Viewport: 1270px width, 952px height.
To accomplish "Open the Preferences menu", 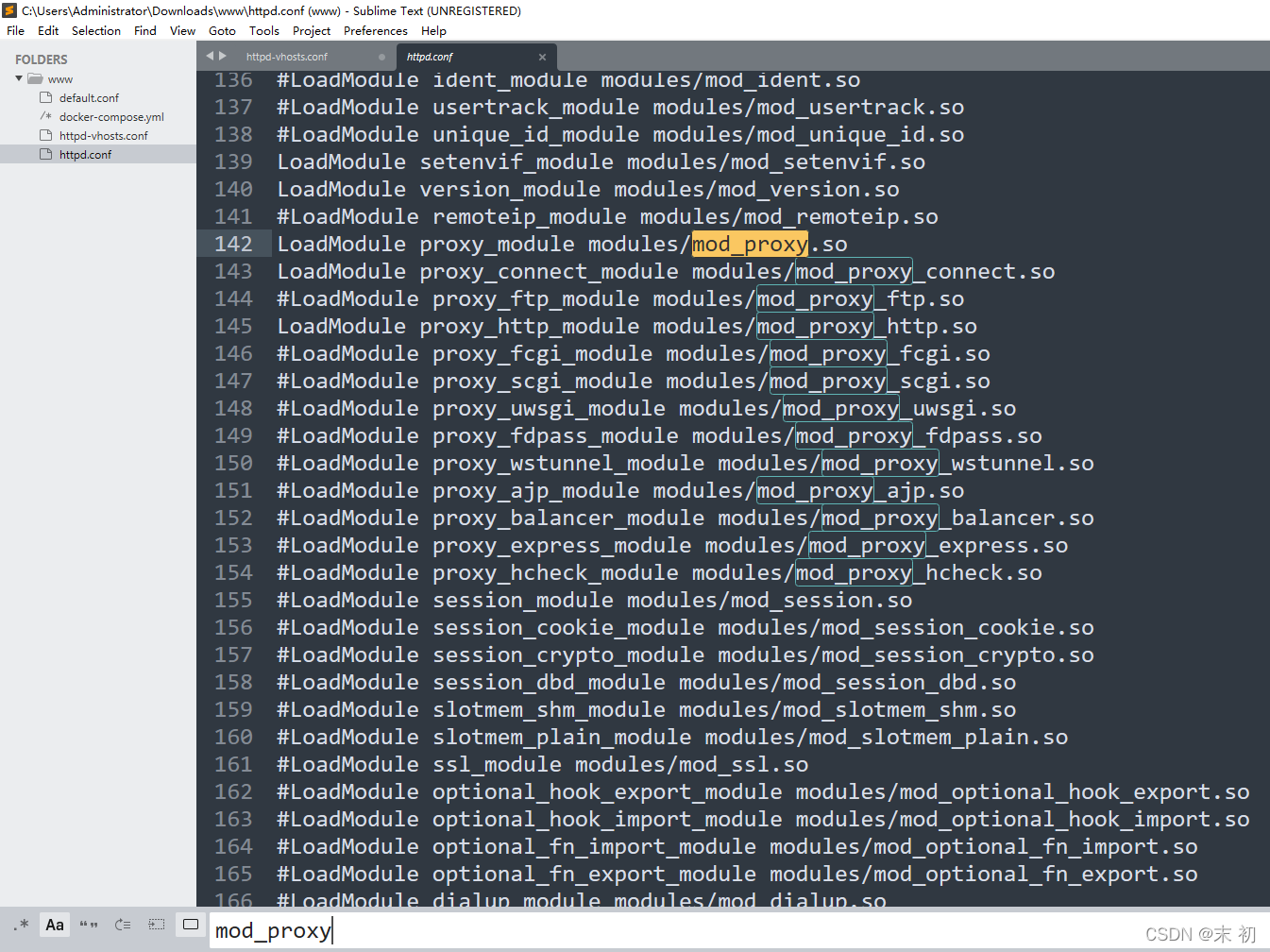I will tap(376, 31).
